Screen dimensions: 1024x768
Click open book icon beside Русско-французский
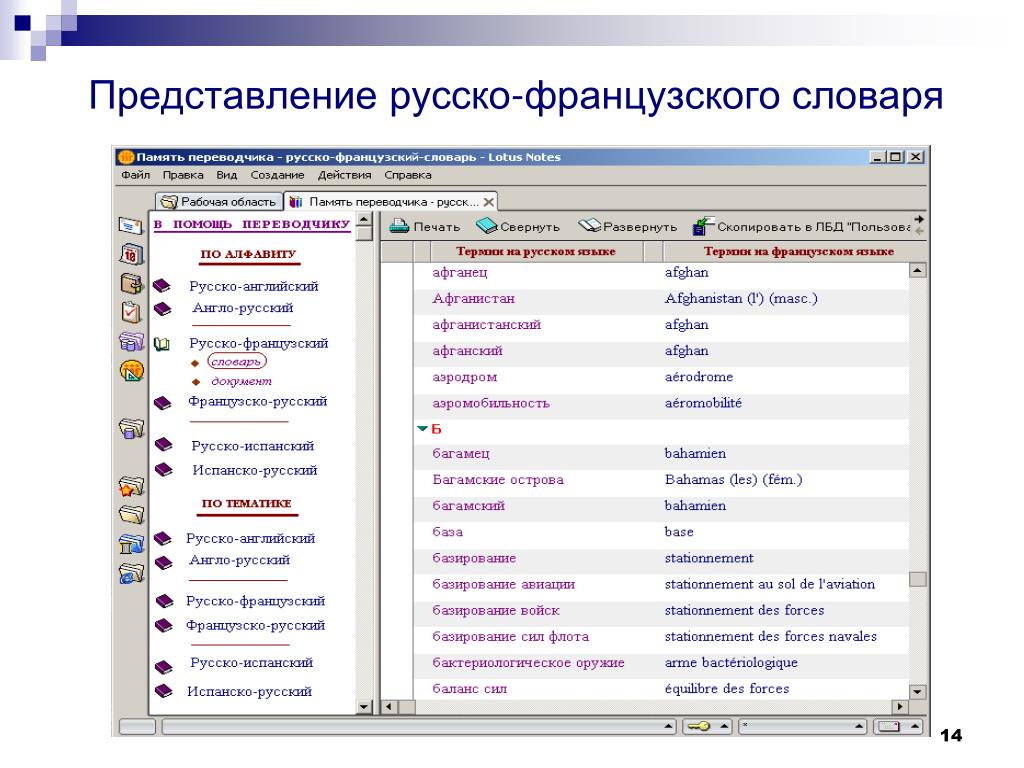(x=161, y=344)
